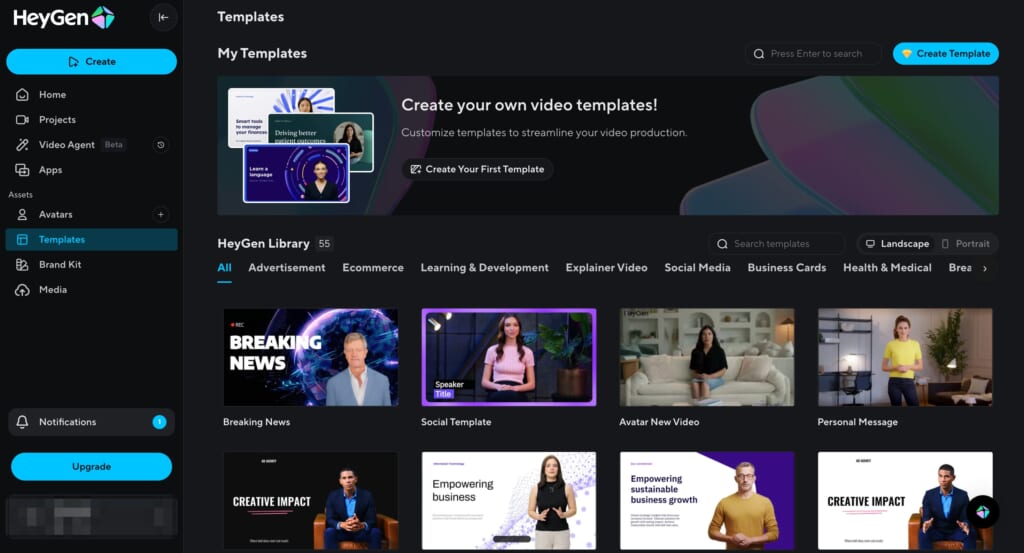Click the Video Agent wand icon
Image resolution: width=1024 pixels, height=553 pixels.
pos(22,145)
